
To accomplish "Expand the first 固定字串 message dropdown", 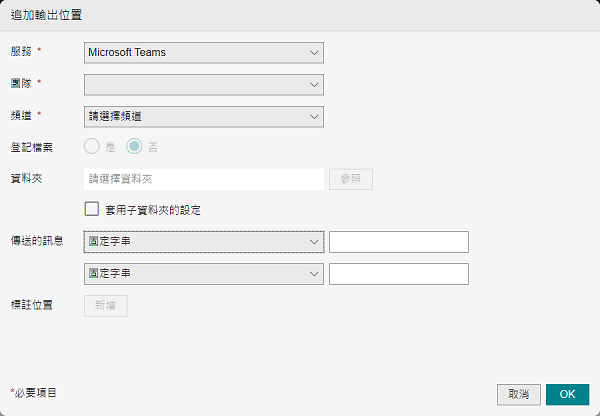I will tap(204, 242).
